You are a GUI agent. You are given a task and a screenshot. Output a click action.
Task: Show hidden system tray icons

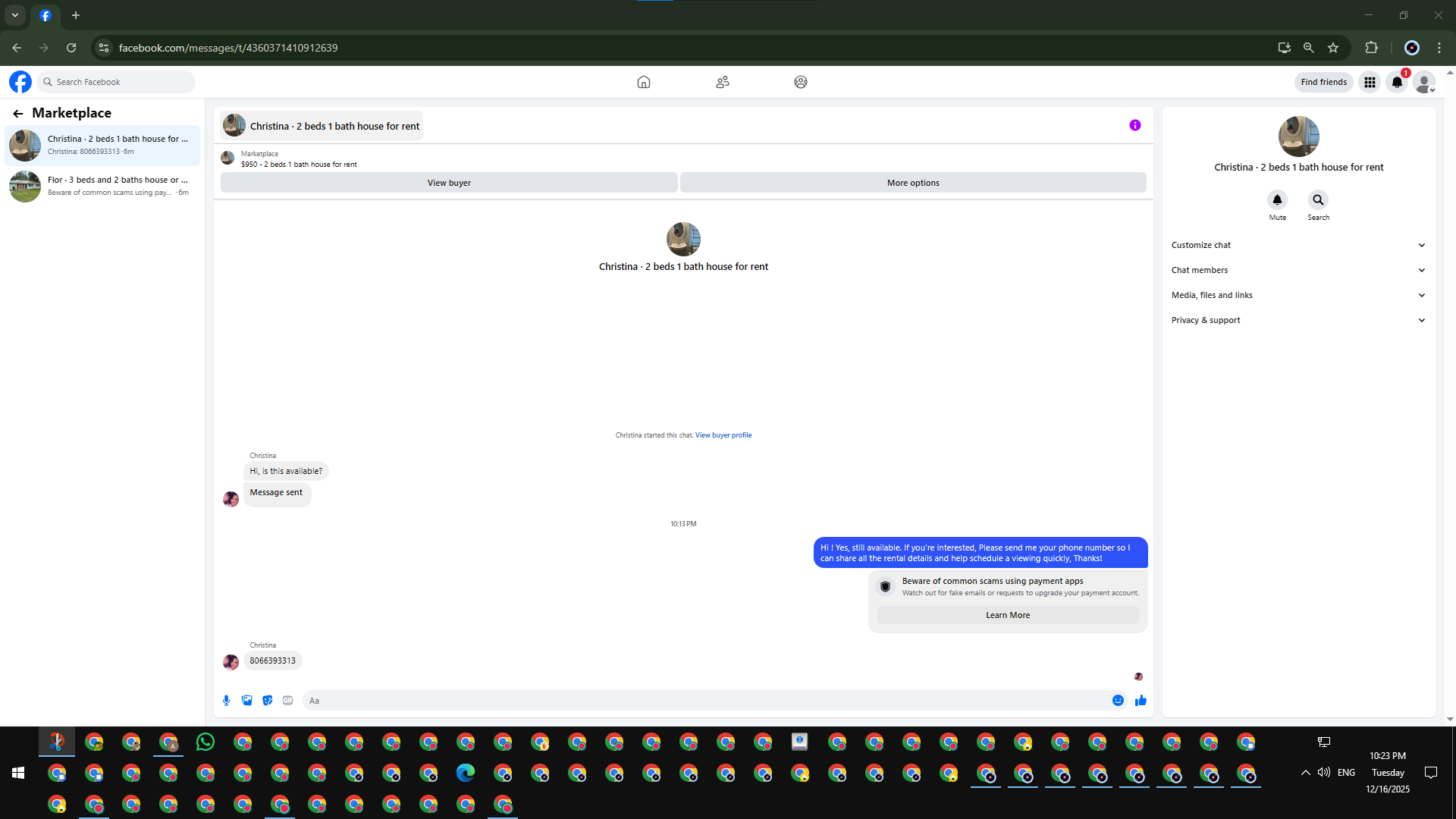[x=1305, y=773]
